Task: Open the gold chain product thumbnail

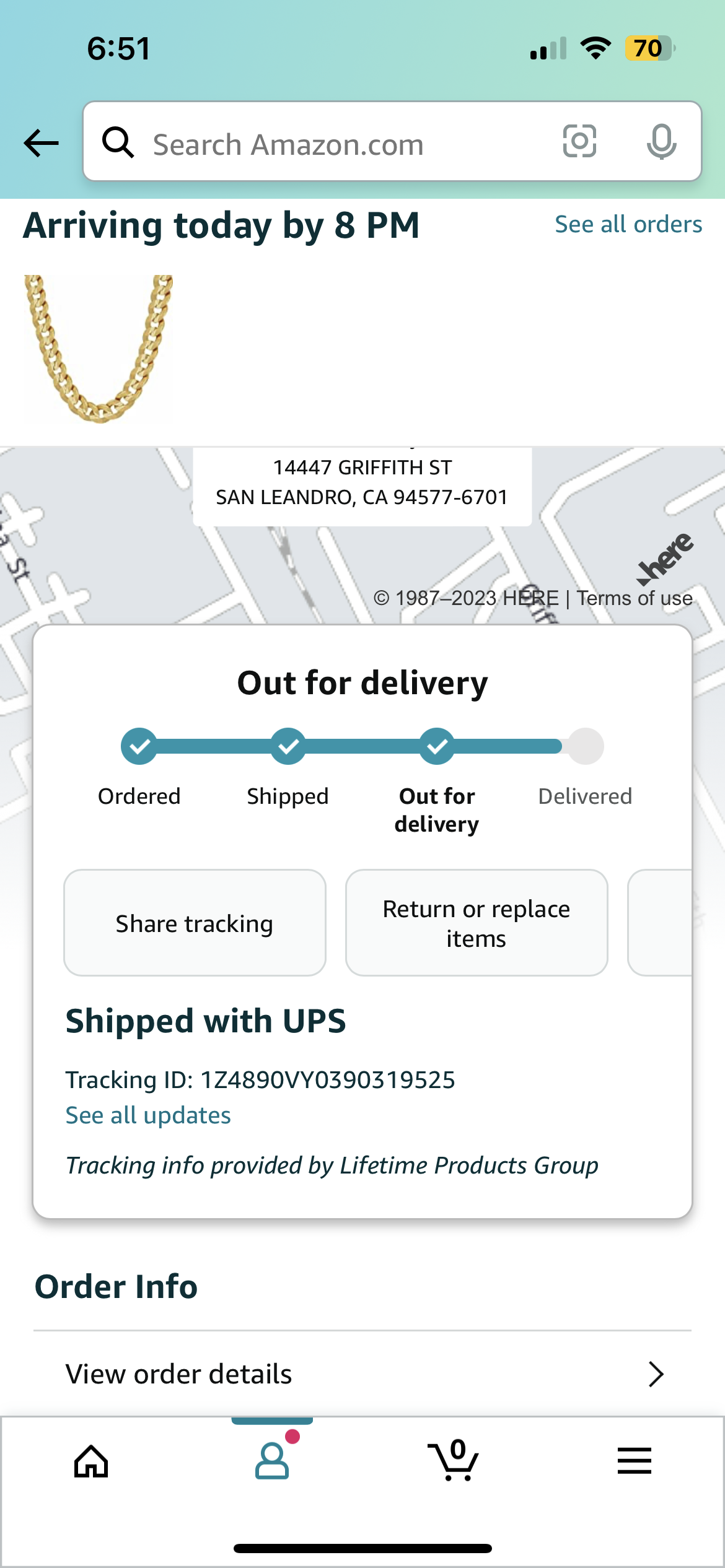Action: tap(98, 349)
